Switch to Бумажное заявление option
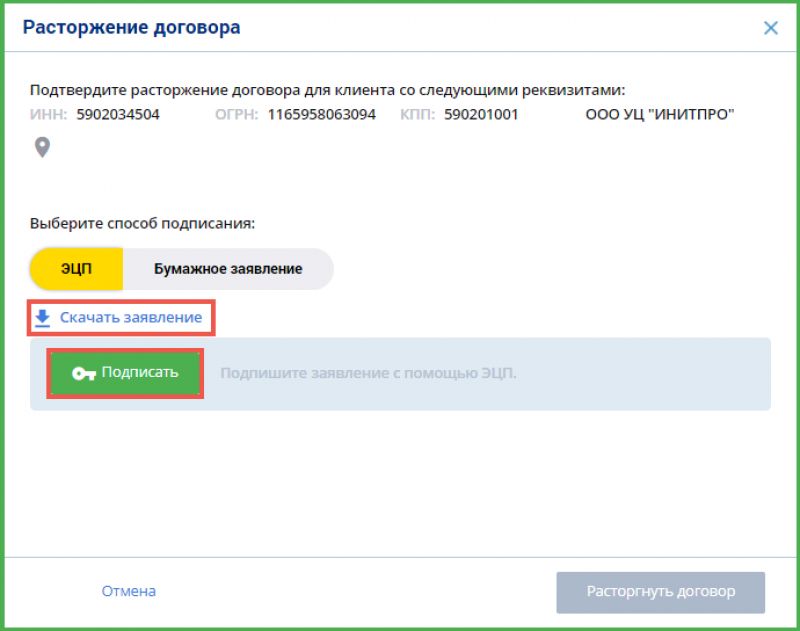The image size is (800, 631). point(228,269)
